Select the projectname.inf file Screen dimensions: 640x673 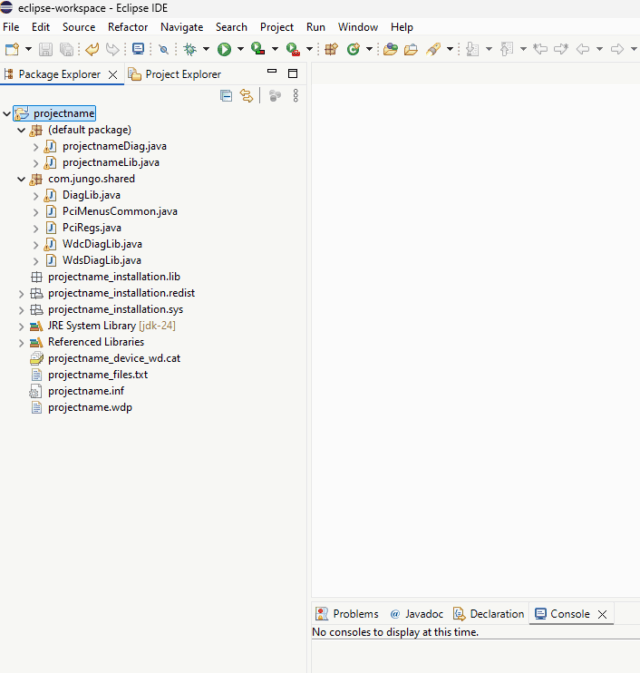85,391
